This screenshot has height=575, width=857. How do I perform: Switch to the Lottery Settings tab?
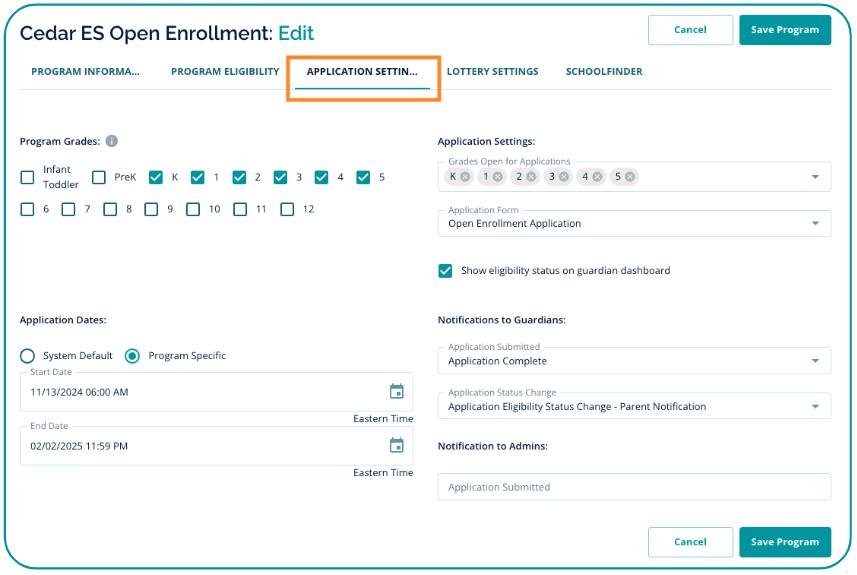point(492,72)
